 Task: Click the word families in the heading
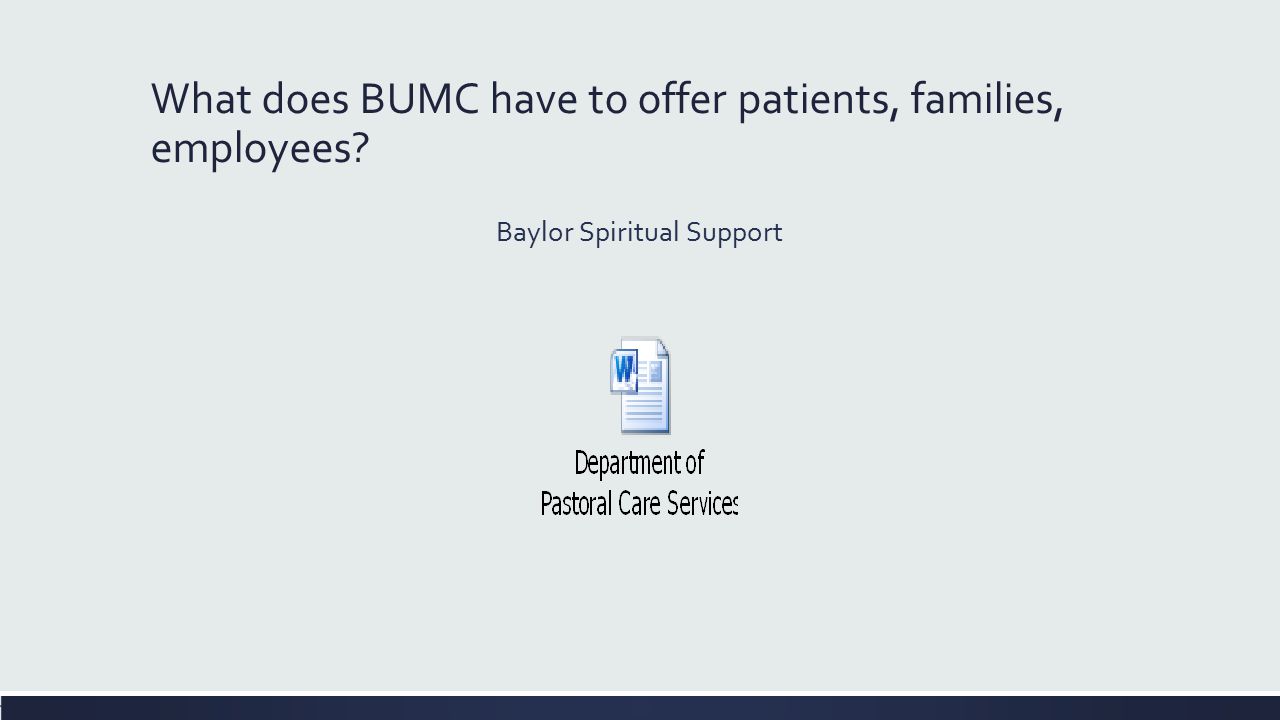point(986,99)
